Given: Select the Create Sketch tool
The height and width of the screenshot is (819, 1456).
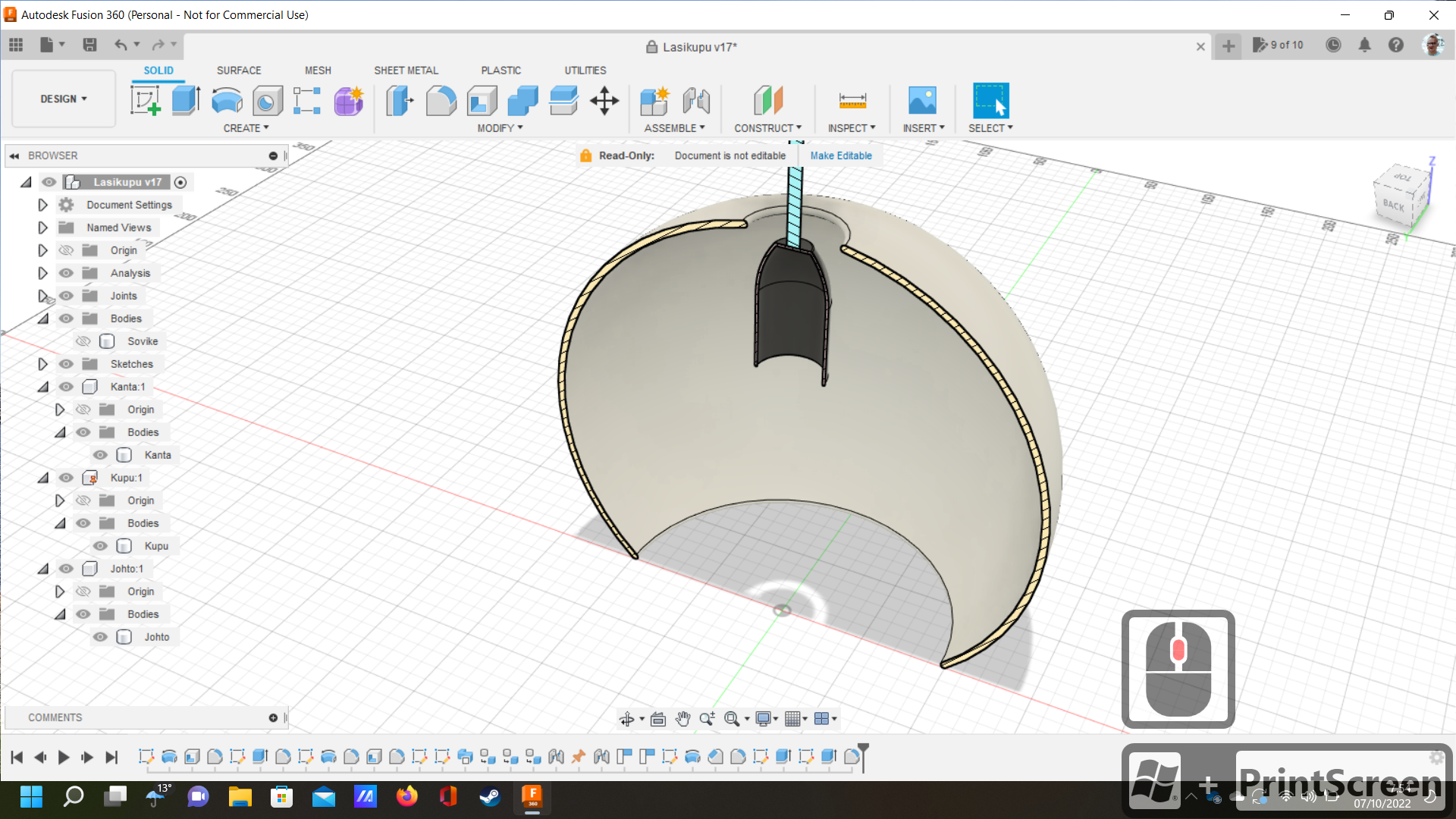Looking at the screenshot, I should coord(145,100).
